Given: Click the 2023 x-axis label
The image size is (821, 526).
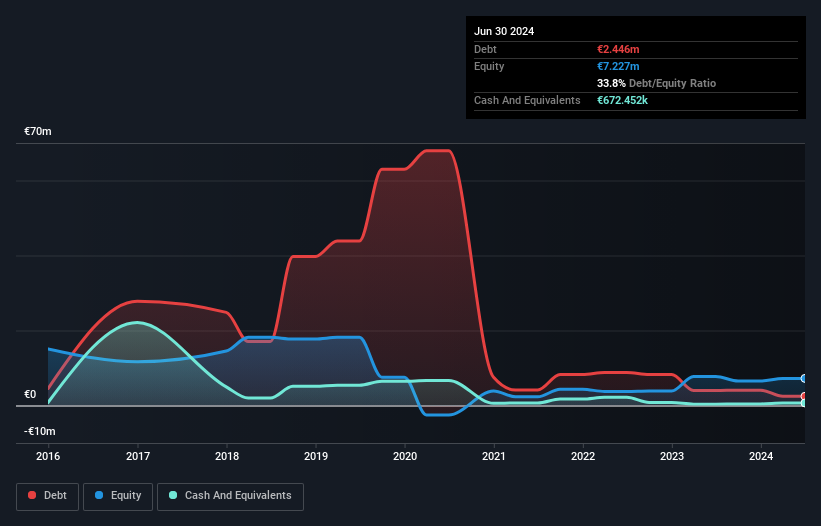Looking at the screenshot, I should pyautogui.click(x=672, y=456).
